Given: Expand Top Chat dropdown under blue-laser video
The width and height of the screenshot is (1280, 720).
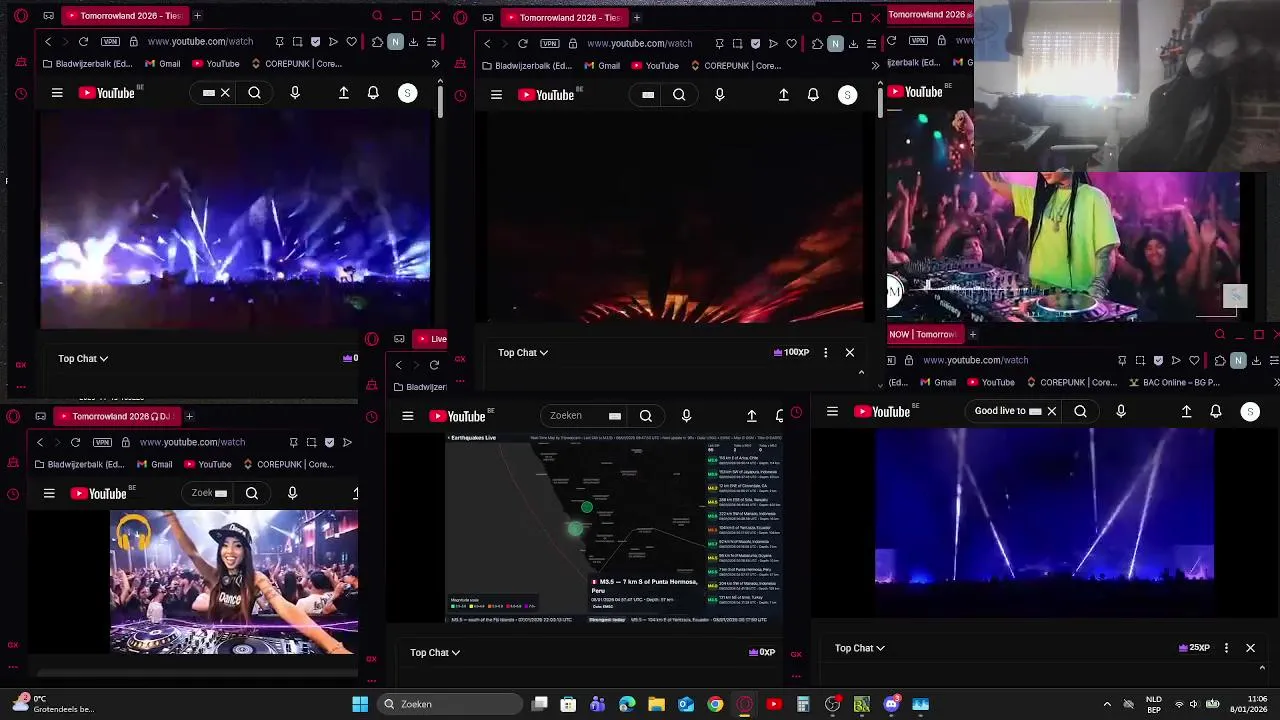Looking at the screenshot, I should (x=83, y=358).
